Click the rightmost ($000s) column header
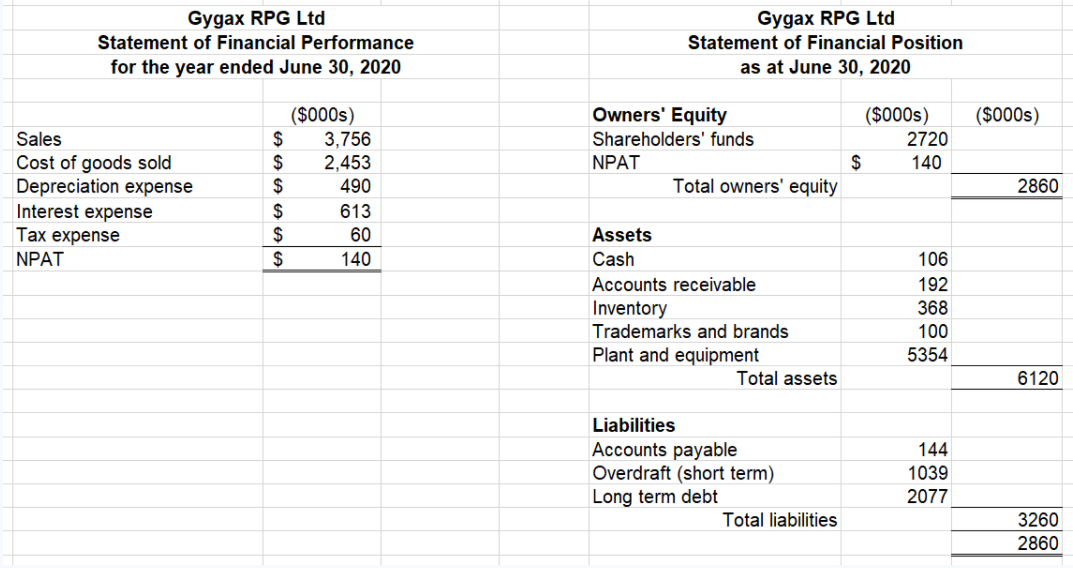Image resolution: width=1073 pixels, height=568 pixels. 1007,115
